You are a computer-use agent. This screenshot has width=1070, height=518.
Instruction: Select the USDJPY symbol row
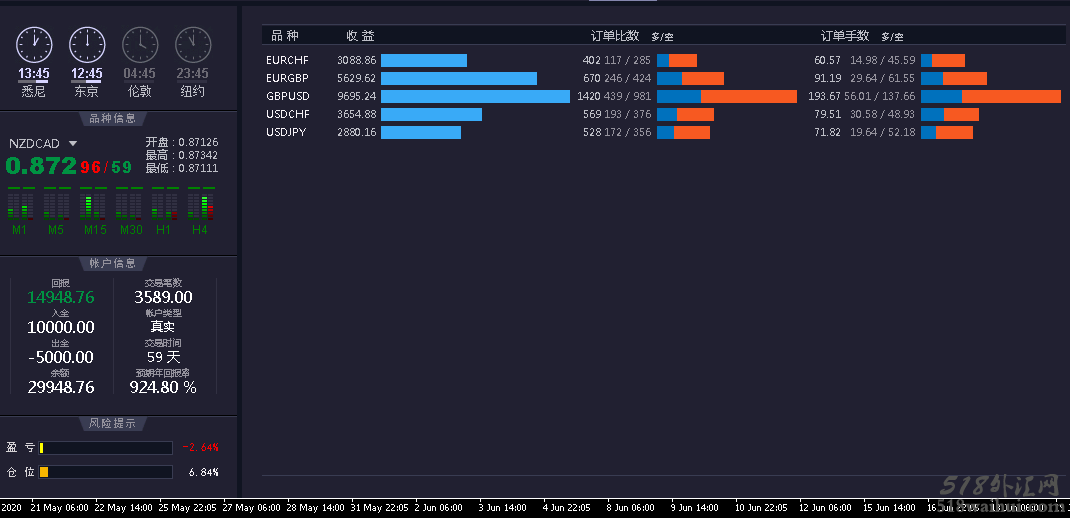tap(662, 132)
